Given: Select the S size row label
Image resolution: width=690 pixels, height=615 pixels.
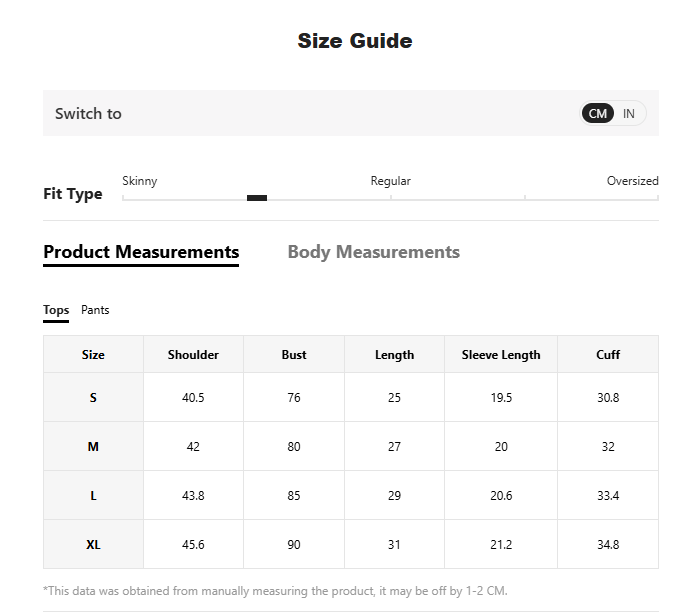Looking at the screenshot, I should click(x=93, y=397).
